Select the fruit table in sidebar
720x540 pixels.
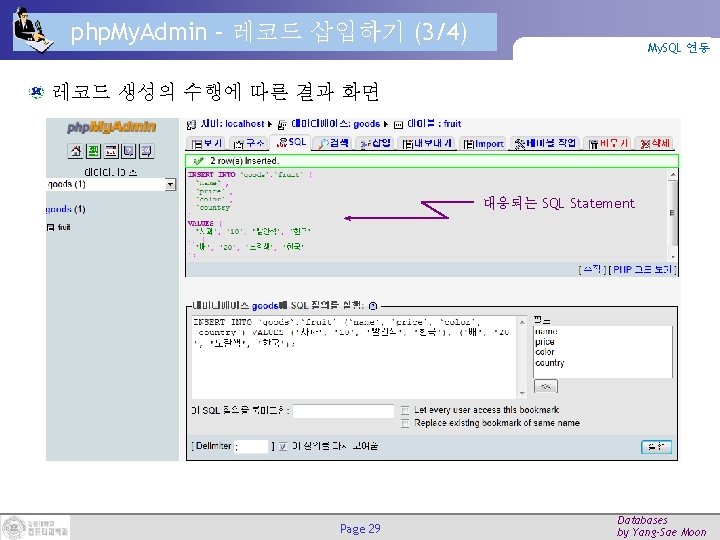[x=64, y=227]
